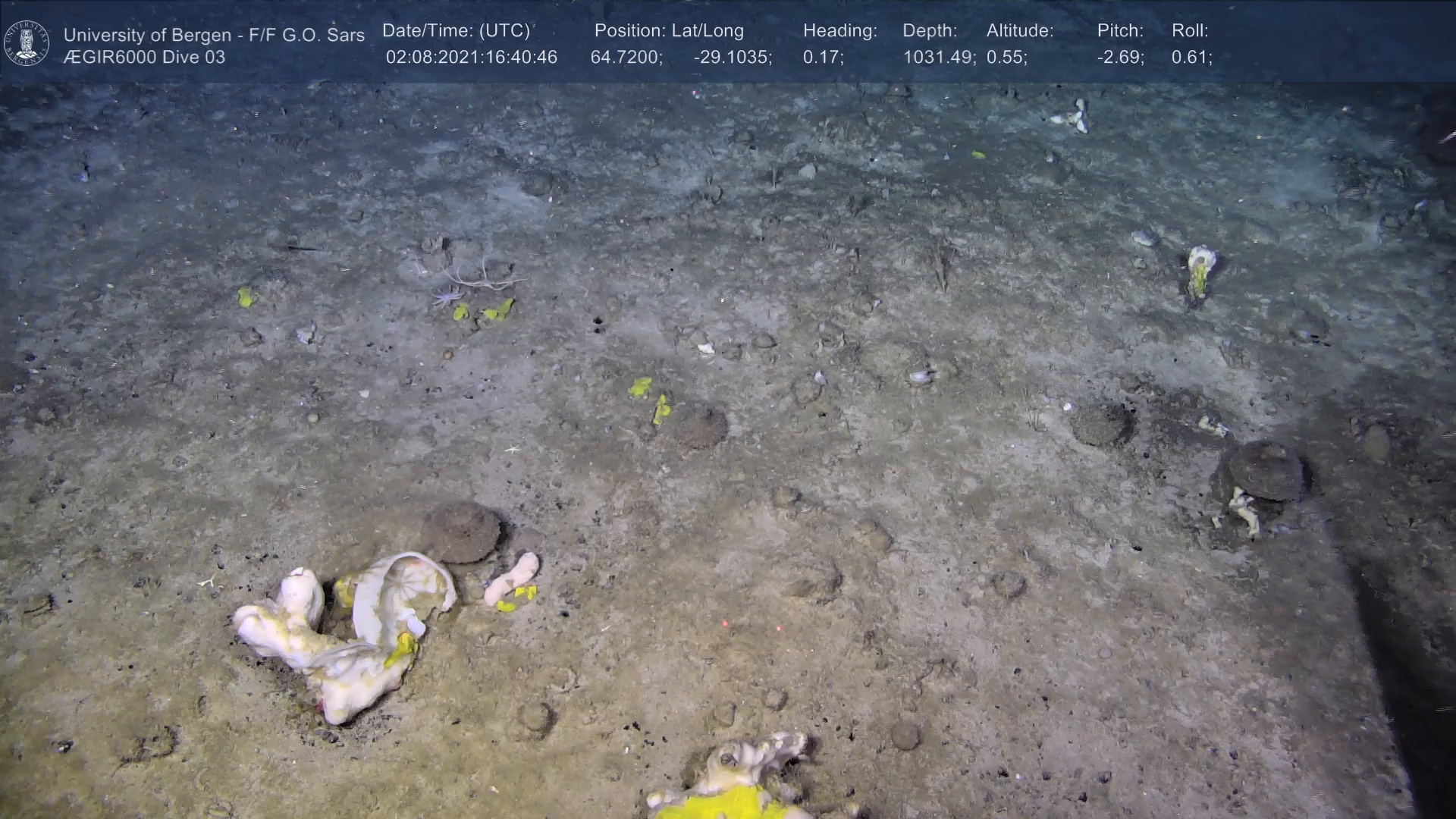The height and width of the screenshot is (819, 1456).
Task: Click the timestamp 02:08:2021:16:40:46
Action: [x=471, y=58]
